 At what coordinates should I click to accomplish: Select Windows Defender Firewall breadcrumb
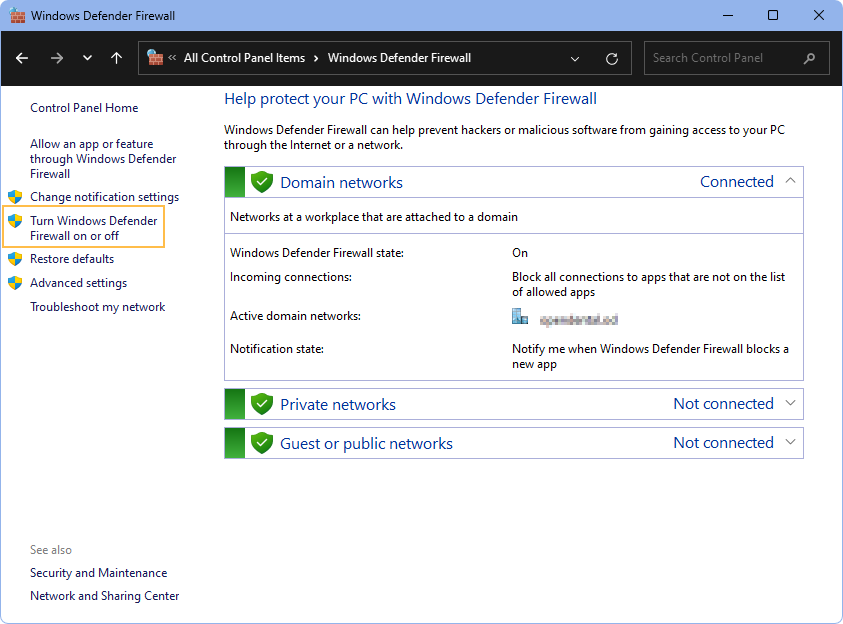pos(399,58)
